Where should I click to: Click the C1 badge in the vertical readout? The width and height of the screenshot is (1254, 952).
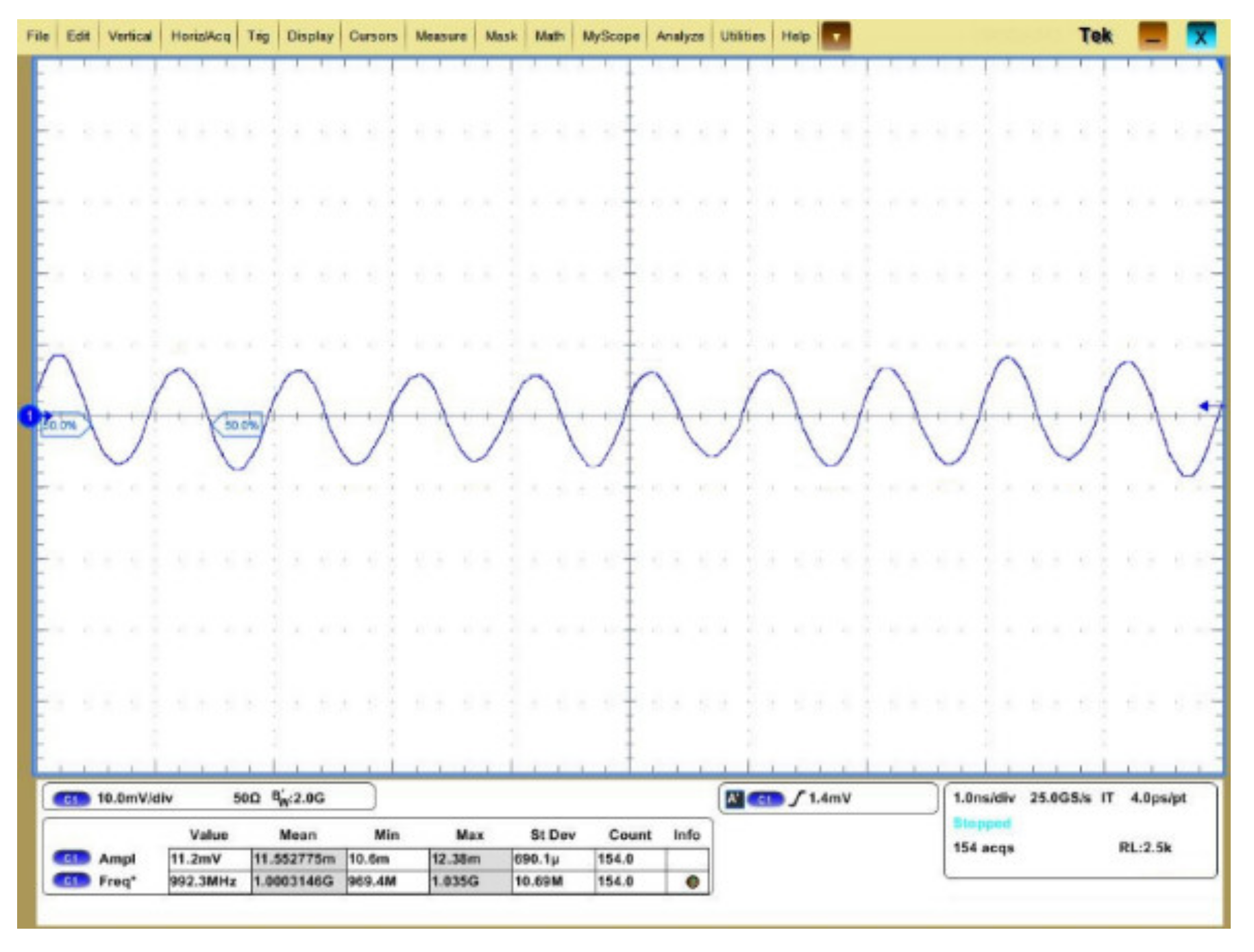pyautogui.click(x=71, y=798)
